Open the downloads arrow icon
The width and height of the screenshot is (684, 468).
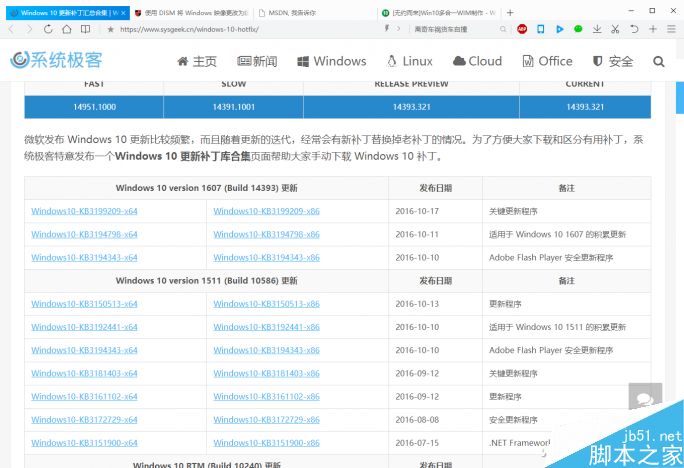tap(597, 29)
